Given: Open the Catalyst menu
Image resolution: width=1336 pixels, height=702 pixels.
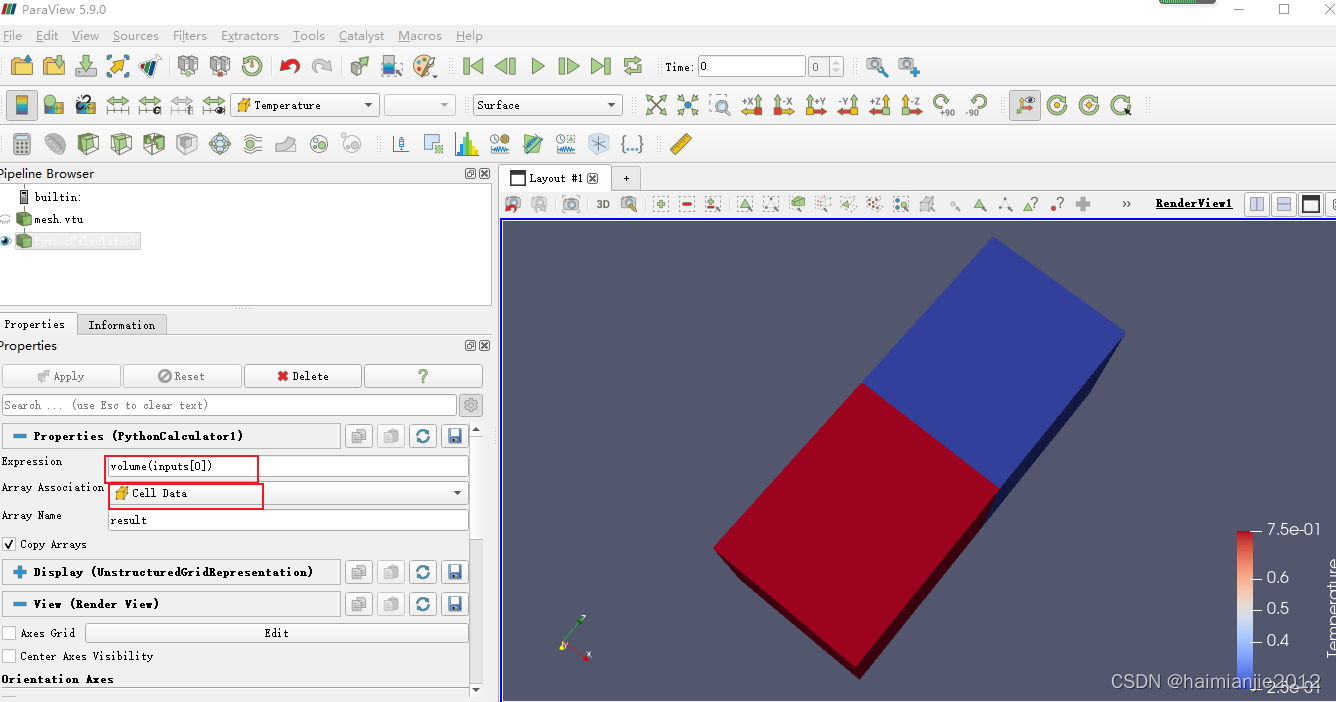Looking at the screenshot, I should tap(361, 36).
